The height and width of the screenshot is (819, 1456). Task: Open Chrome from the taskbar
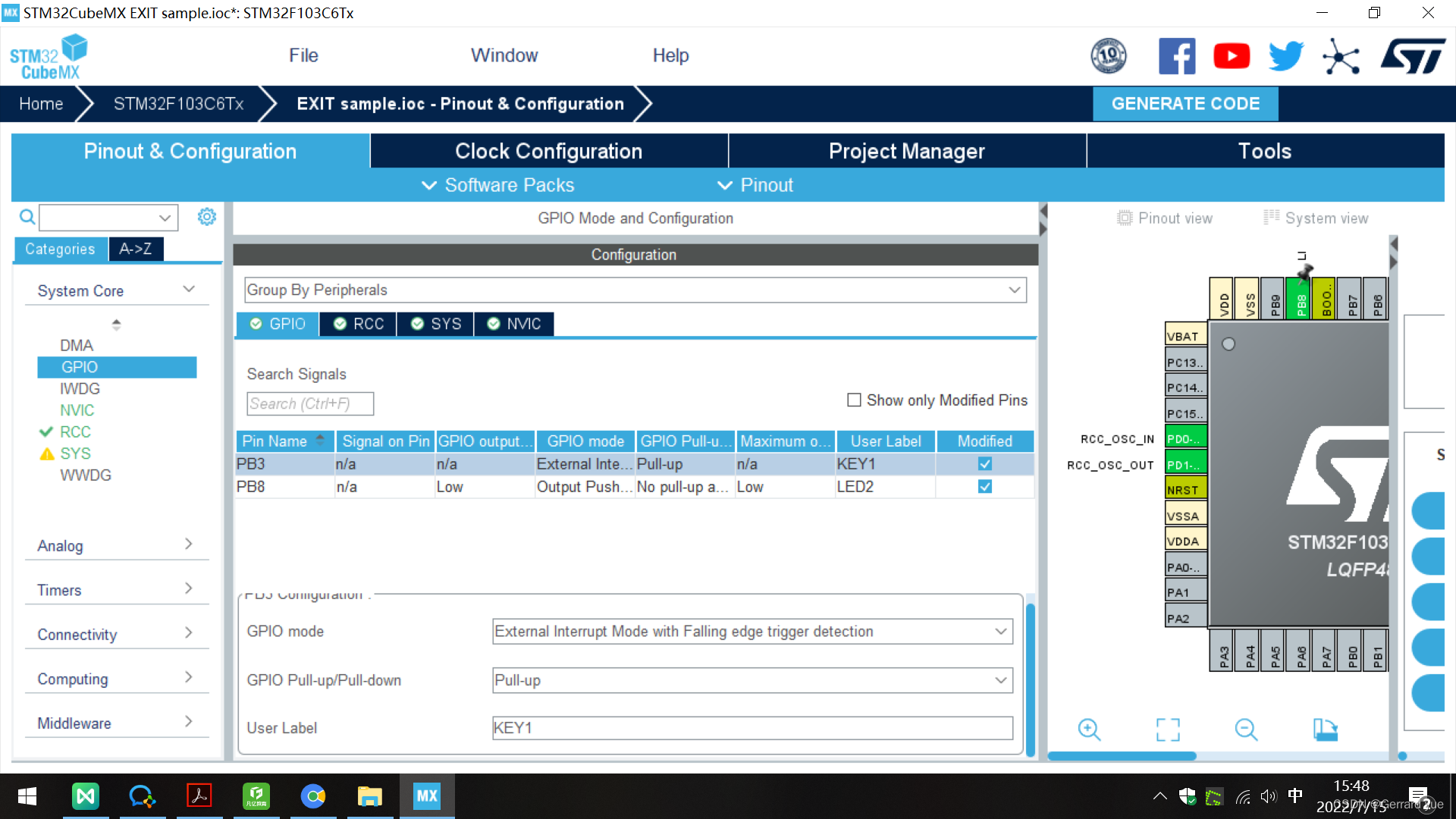tap(312, 796)
